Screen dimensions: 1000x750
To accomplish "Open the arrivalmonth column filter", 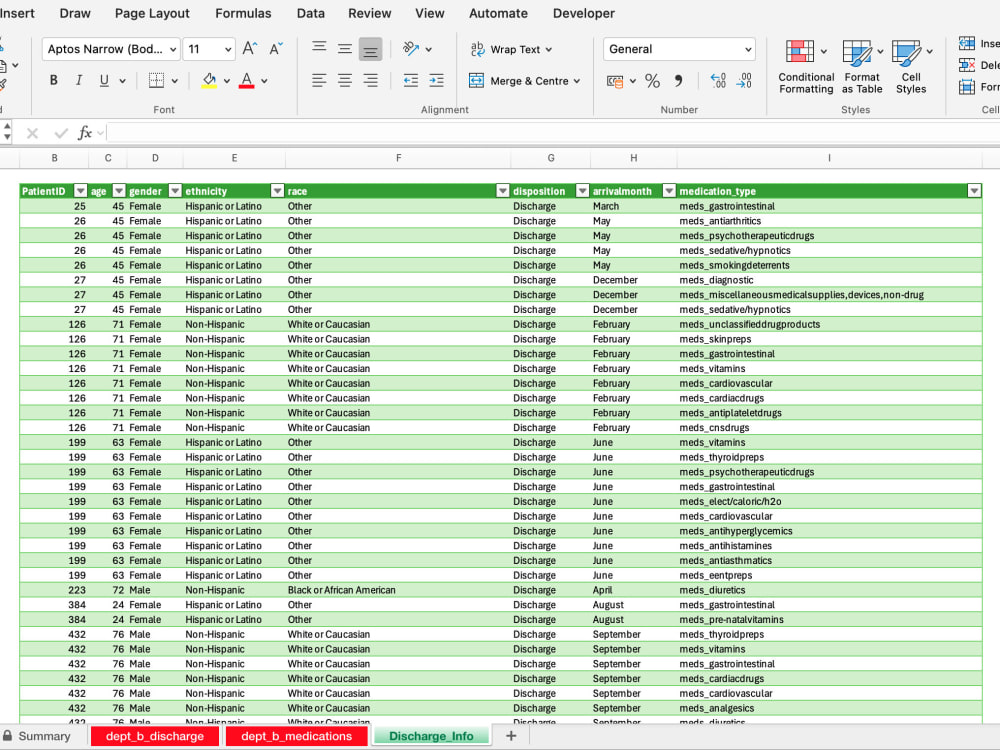I will click(669, 191).
